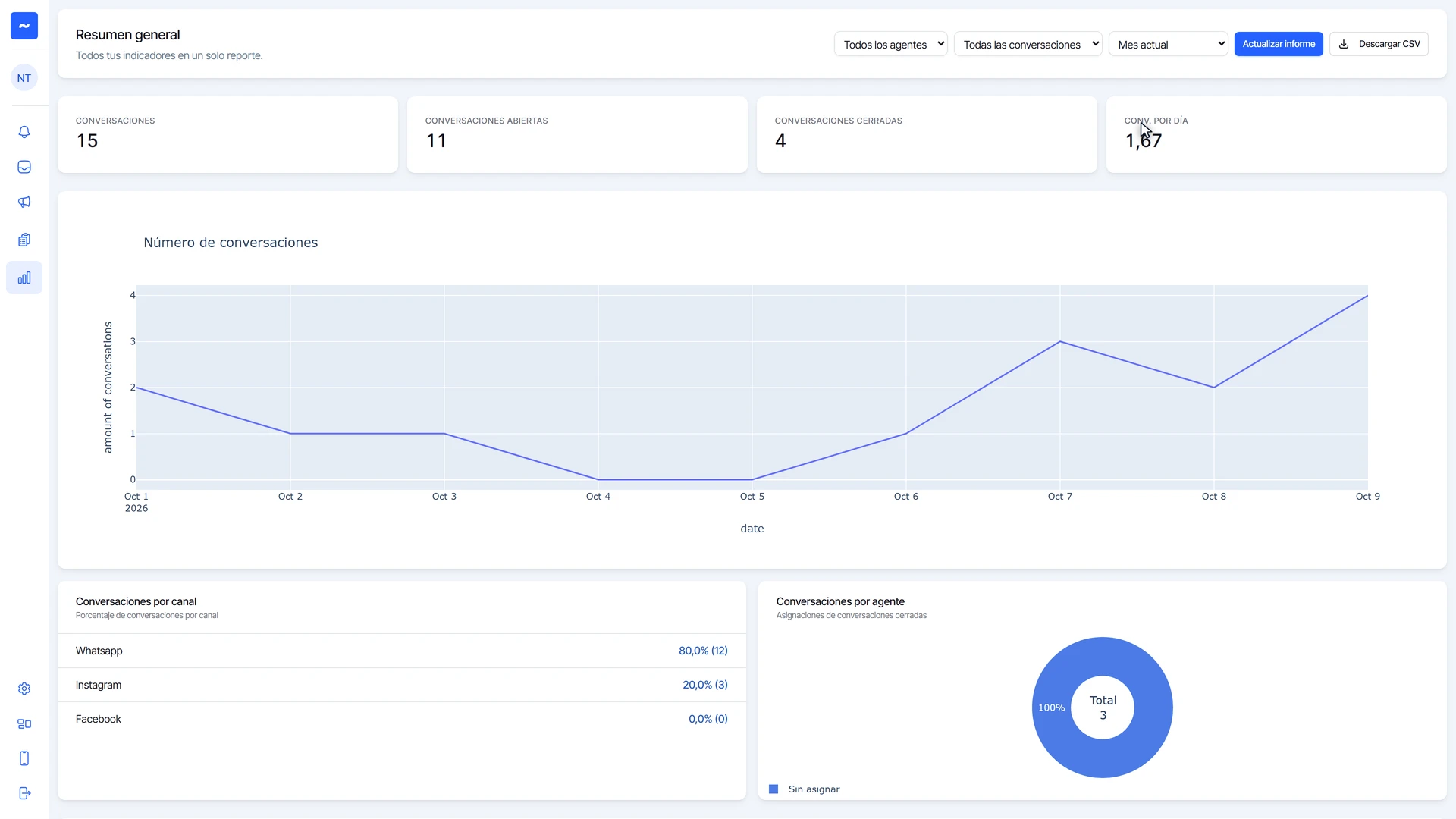Open the campaigns megaphone icon

[x=24, y=202]
